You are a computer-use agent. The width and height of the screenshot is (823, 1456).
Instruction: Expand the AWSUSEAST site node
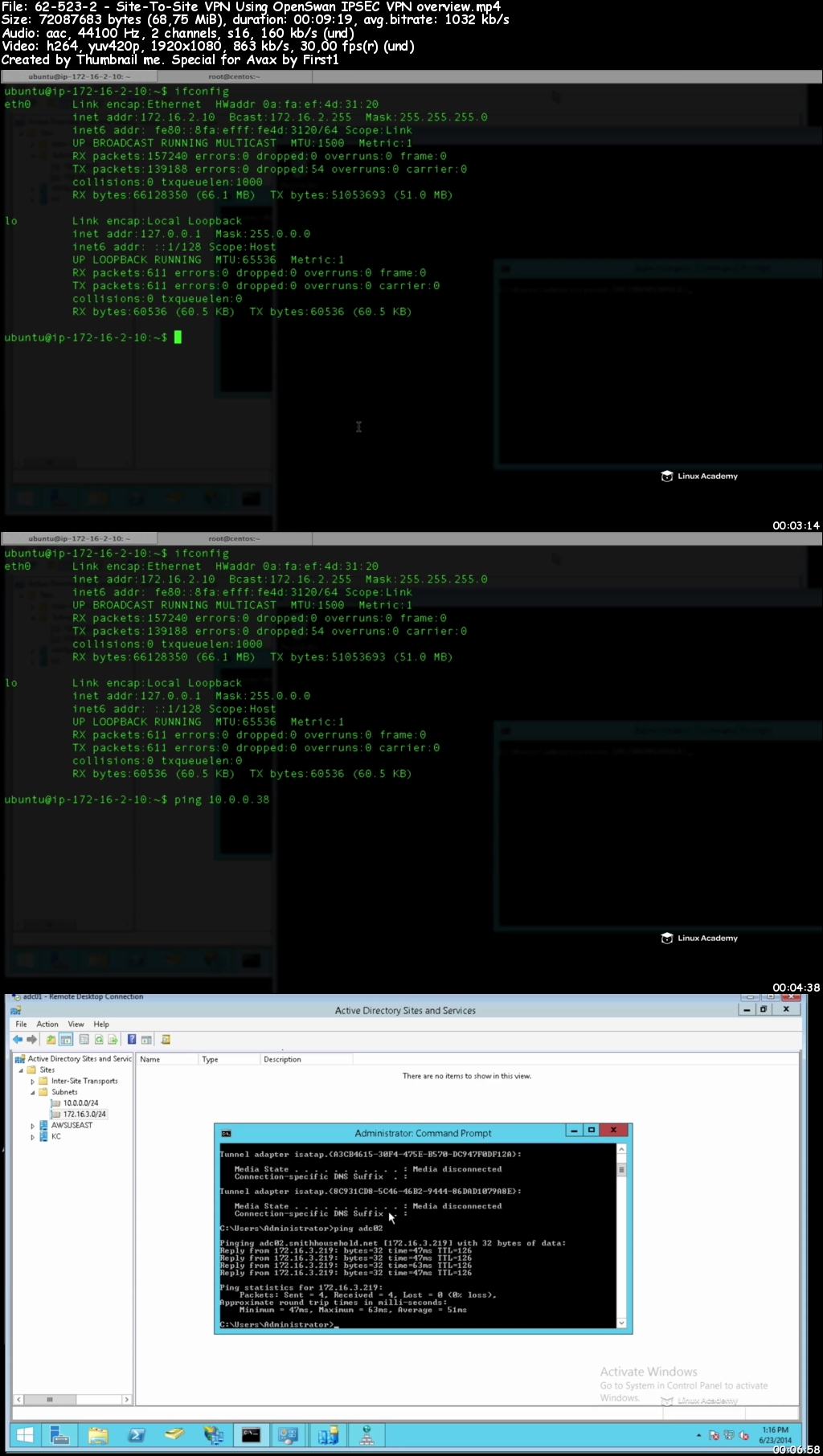click(32, 1126)
